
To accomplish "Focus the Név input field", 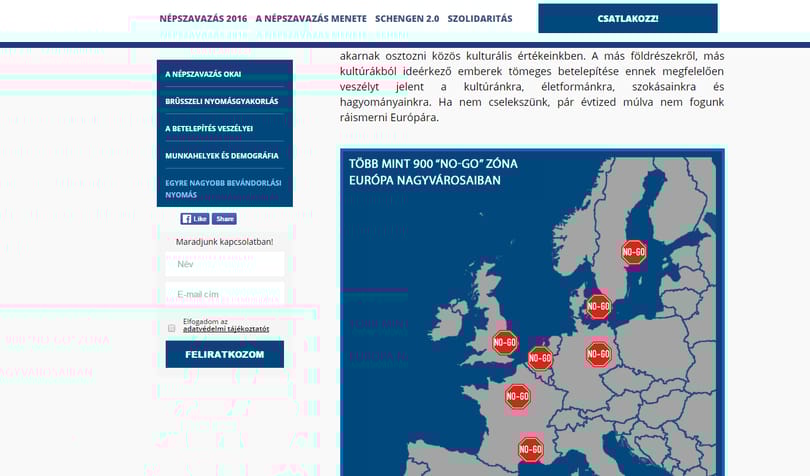I will click(x=225, y=264).
